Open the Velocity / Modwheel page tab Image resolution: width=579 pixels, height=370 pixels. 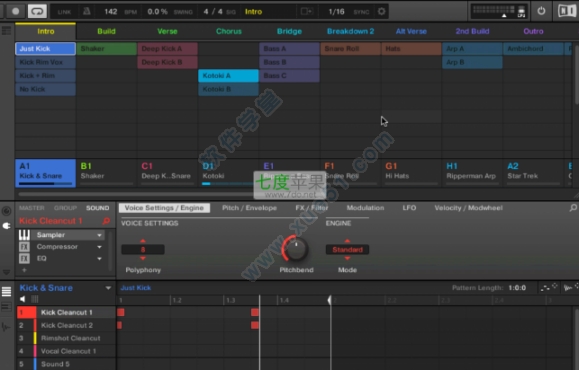[x=468, y=208]
